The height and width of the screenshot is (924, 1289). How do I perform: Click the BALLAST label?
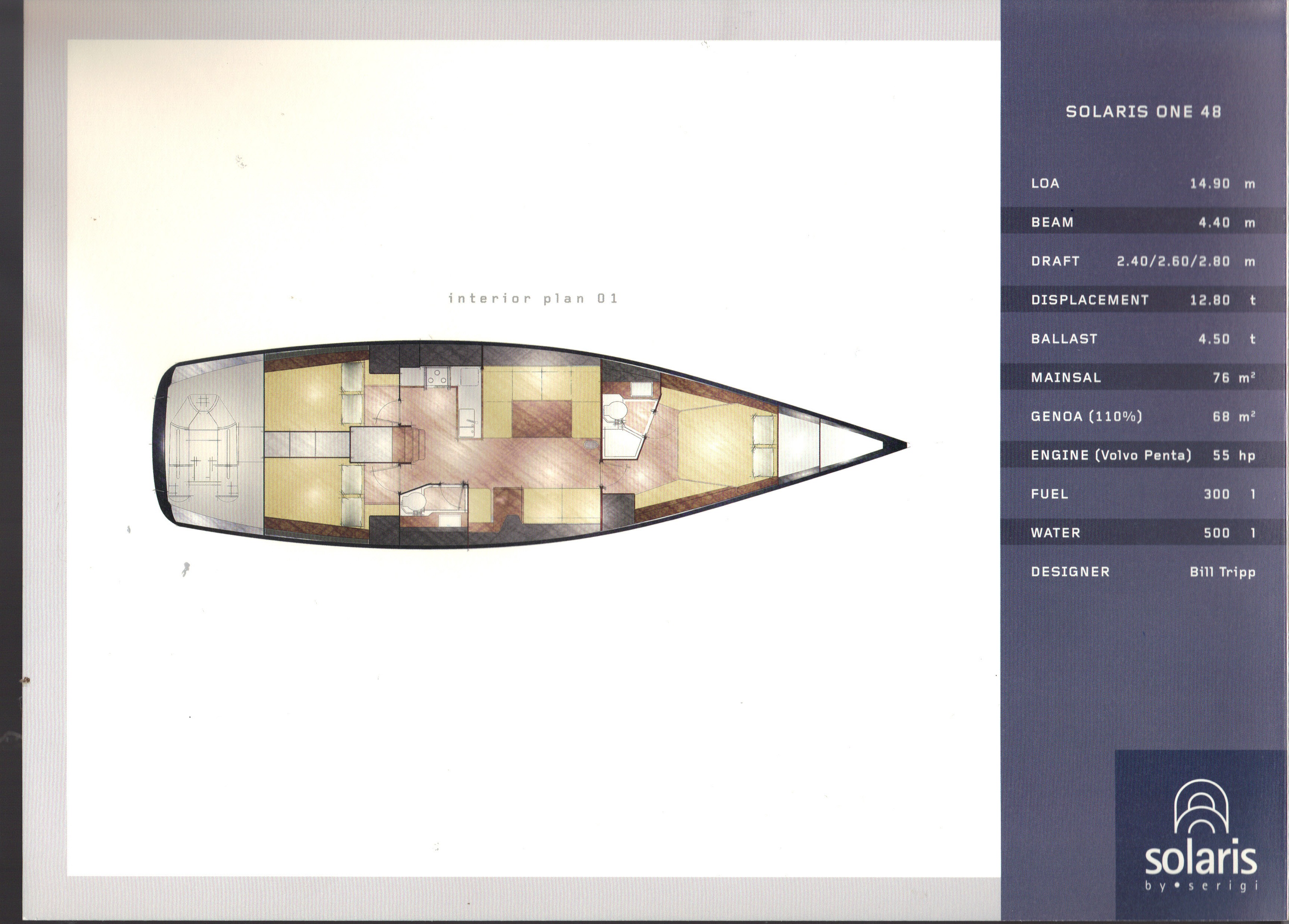[1064, 339]
